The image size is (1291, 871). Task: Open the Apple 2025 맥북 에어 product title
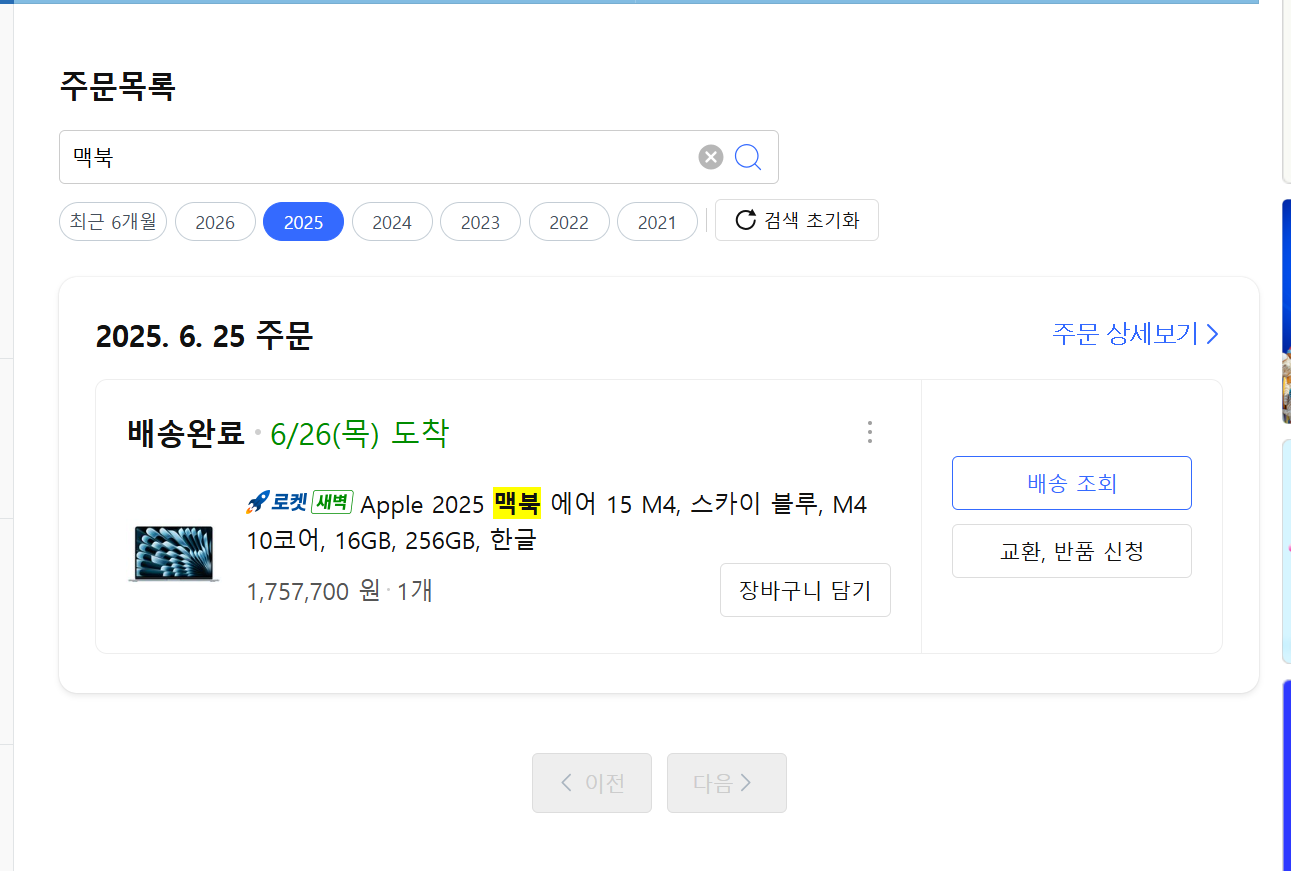[556, 522]
